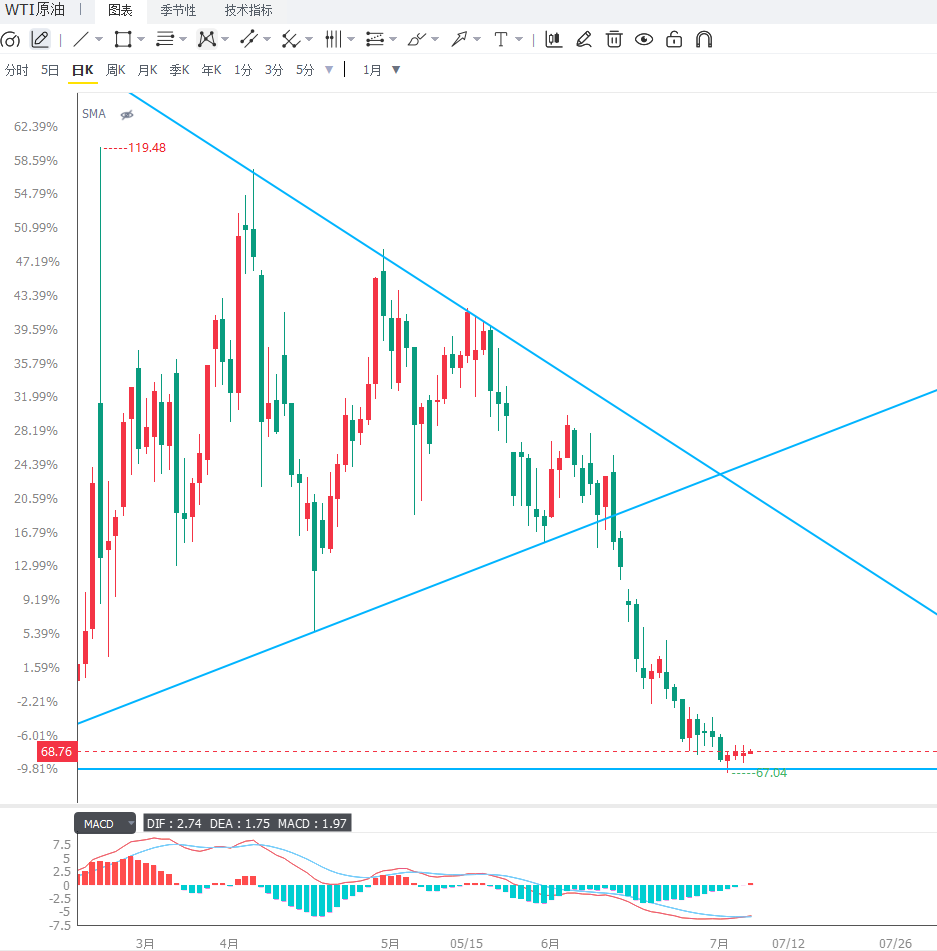Click the SMA indicator label
Image resolution: width=937 pixels, height=951 pixels.
tap(94, 114)
